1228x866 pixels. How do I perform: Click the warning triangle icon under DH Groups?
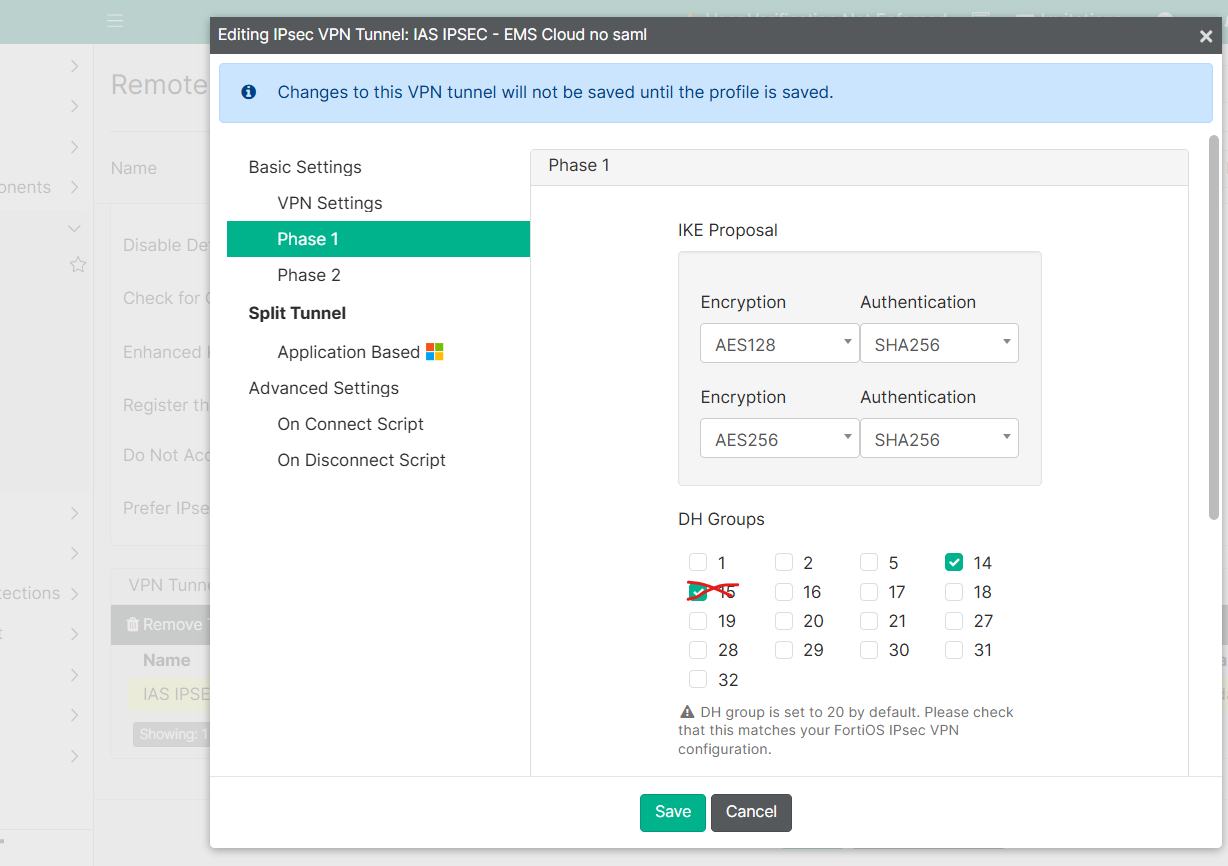[687, 712]
